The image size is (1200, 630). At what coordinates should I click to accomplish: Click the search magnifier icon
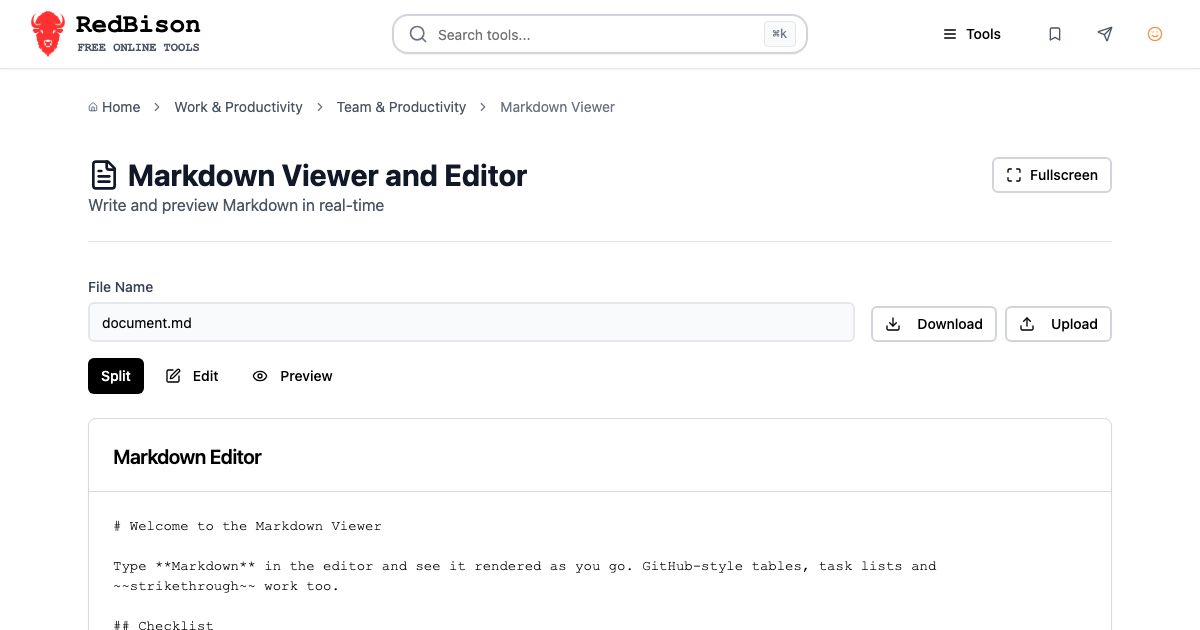pyautogui.click(x=418, y=34)
